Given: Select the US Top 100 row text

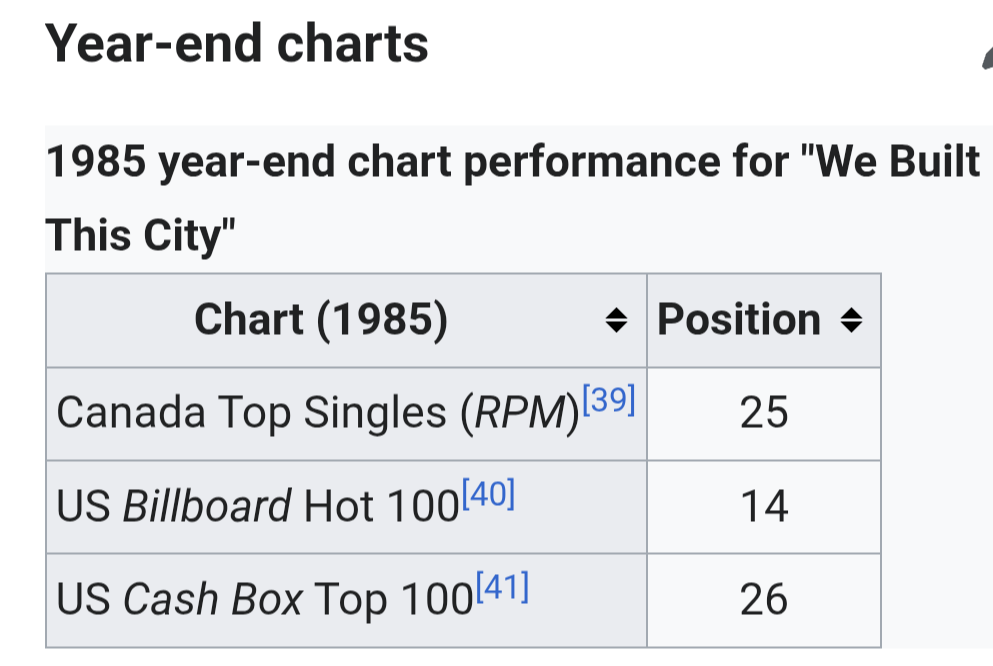Looking at the screenshot, I should click(x=265, y=600).
